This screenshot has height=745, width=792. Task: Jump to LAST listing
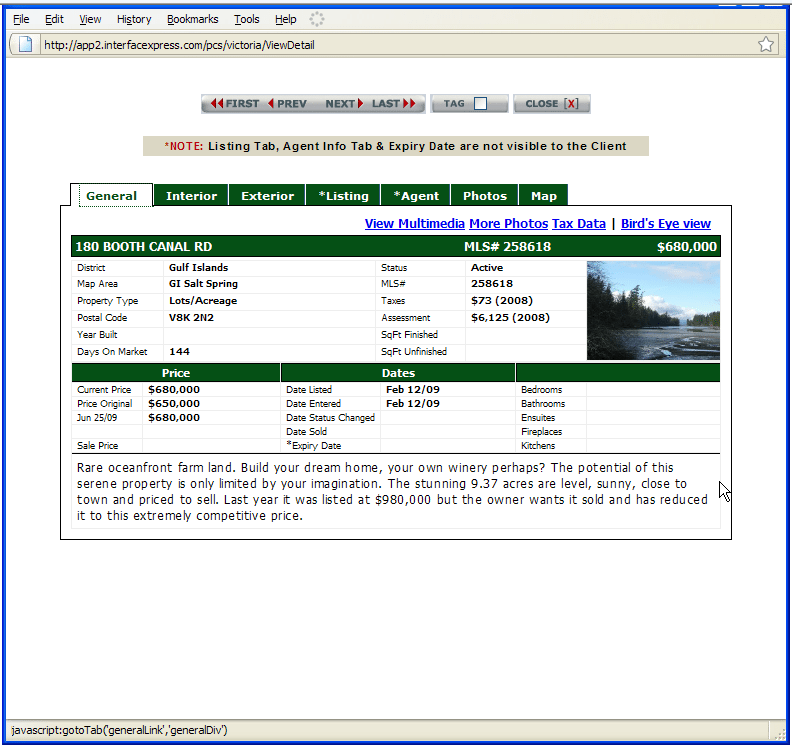pyautogui.click(x=394, y=104)
